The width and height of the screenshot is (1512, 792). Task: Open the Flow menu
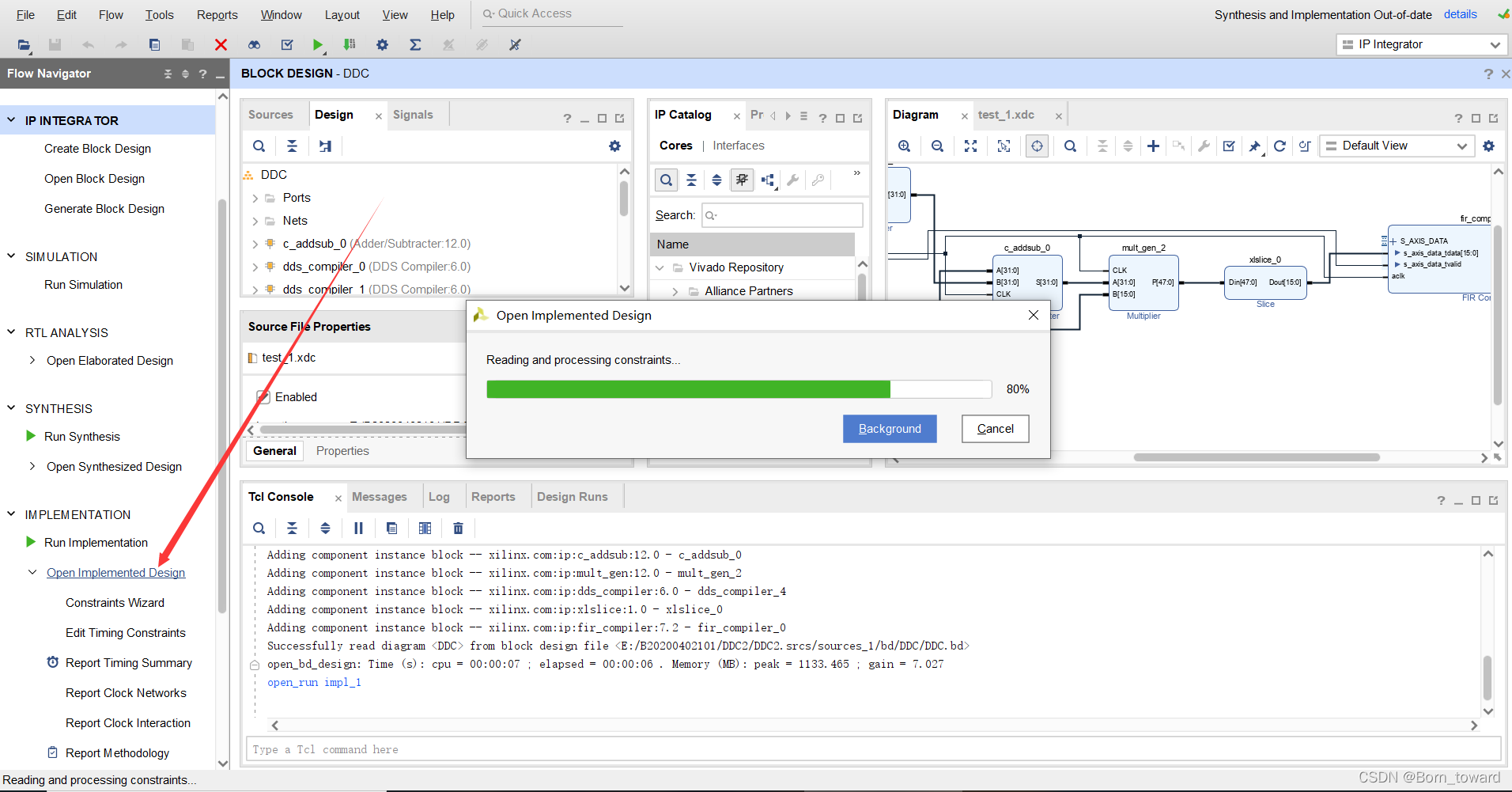click(x=111, y=15)
